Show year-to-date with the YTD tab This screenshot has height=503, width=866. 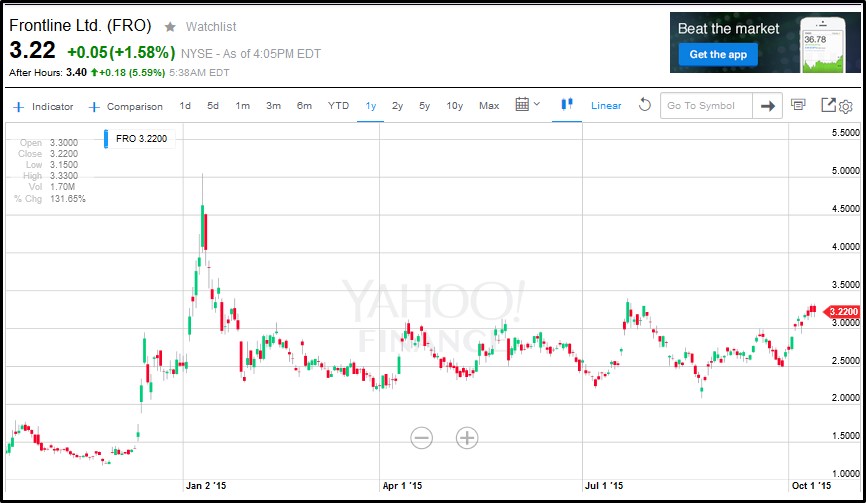pos(338,105)
